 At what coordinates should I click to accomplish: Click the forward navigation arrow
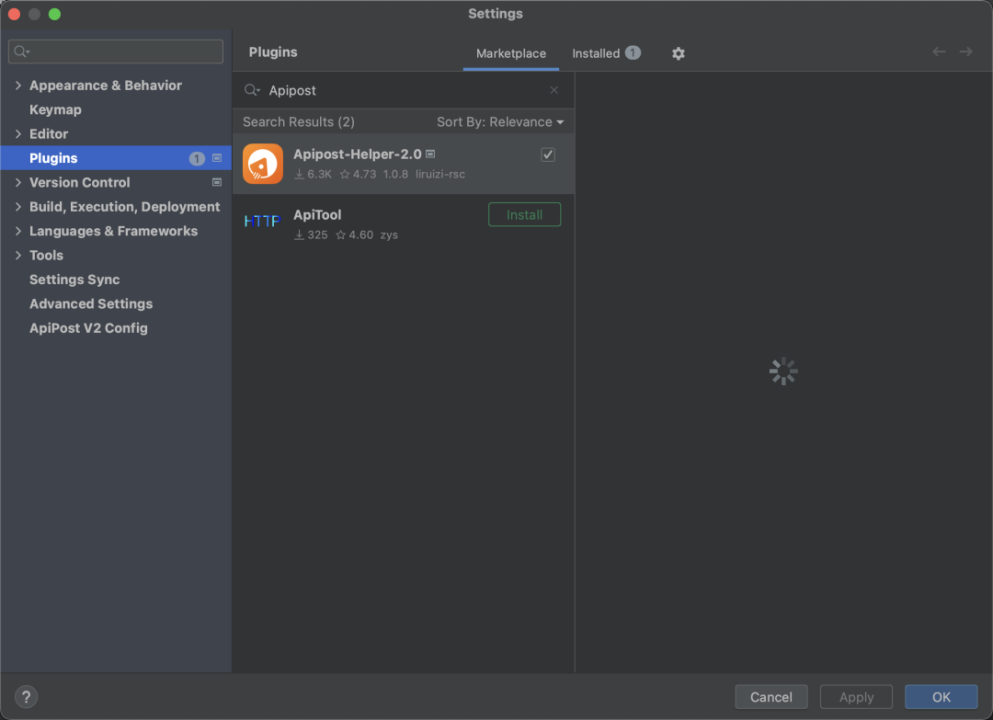[966, 52]
